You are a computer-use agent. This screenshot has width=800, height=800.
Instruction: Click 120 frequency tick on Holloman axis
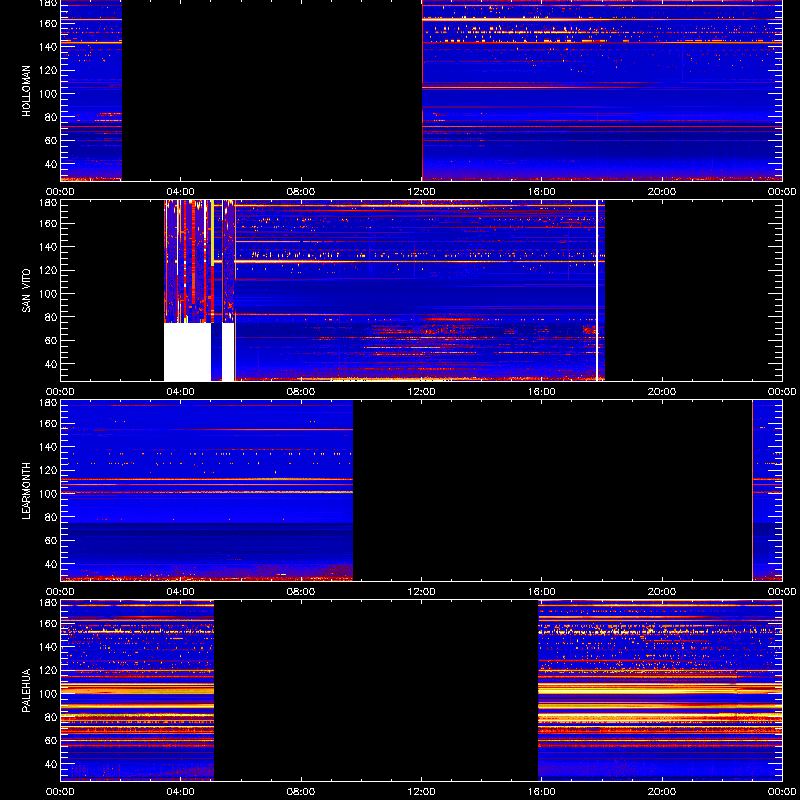(48, 70)
